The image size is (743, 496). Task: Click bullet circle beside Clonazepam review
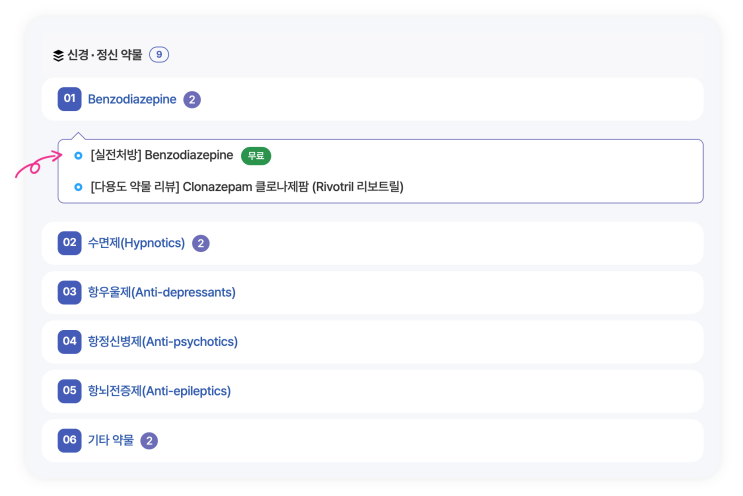78,187
